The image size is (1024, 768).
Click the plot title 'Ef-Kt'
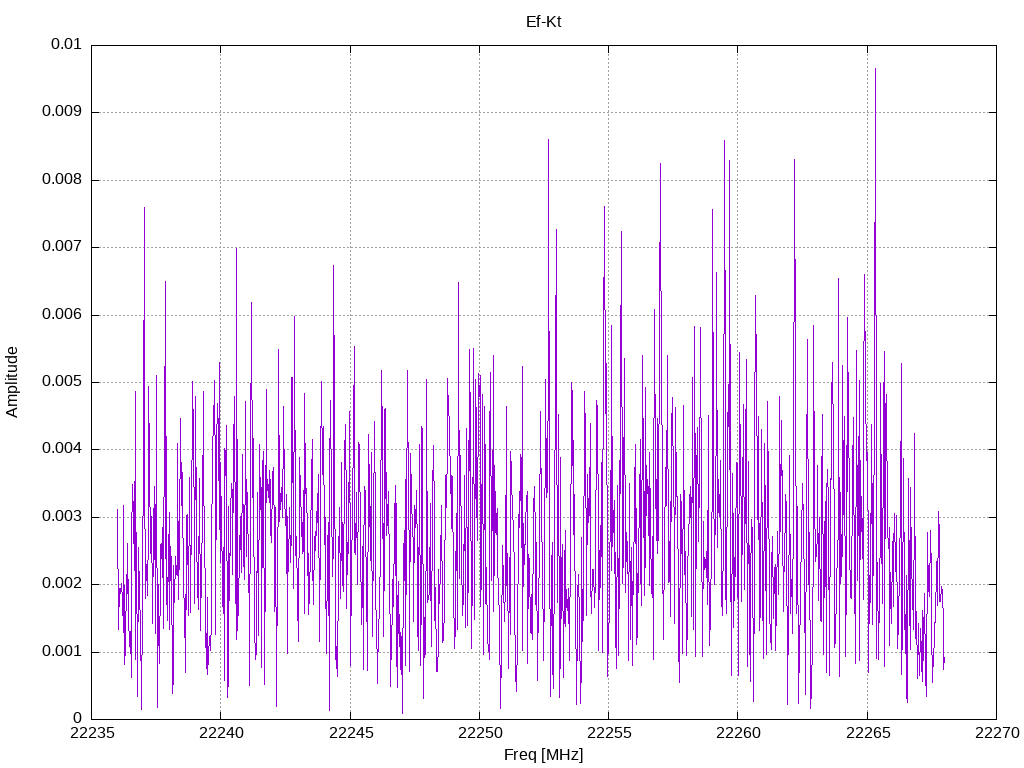click(543, 22)
